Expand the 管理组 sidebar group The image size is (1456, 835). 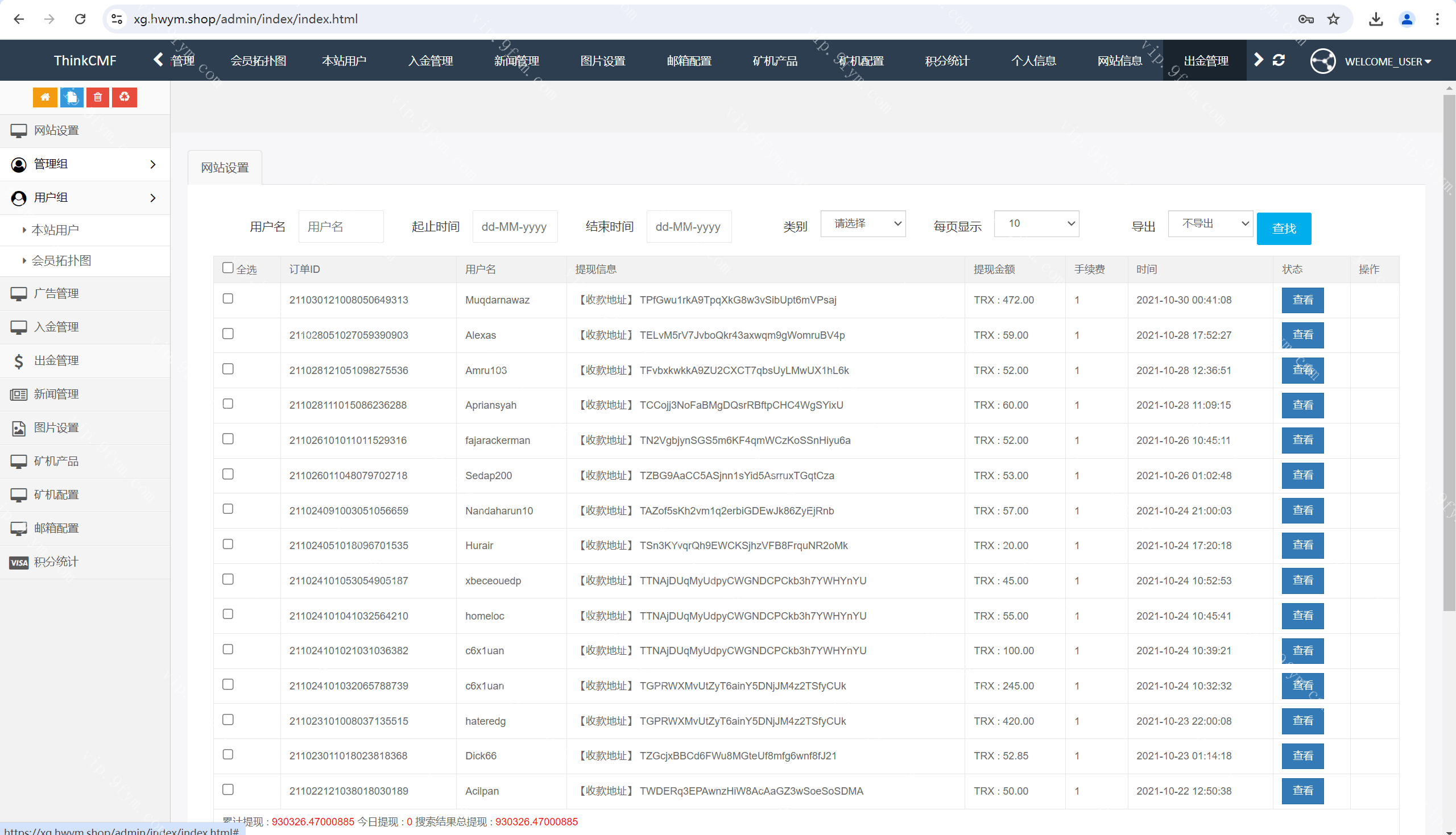(85, 164)
